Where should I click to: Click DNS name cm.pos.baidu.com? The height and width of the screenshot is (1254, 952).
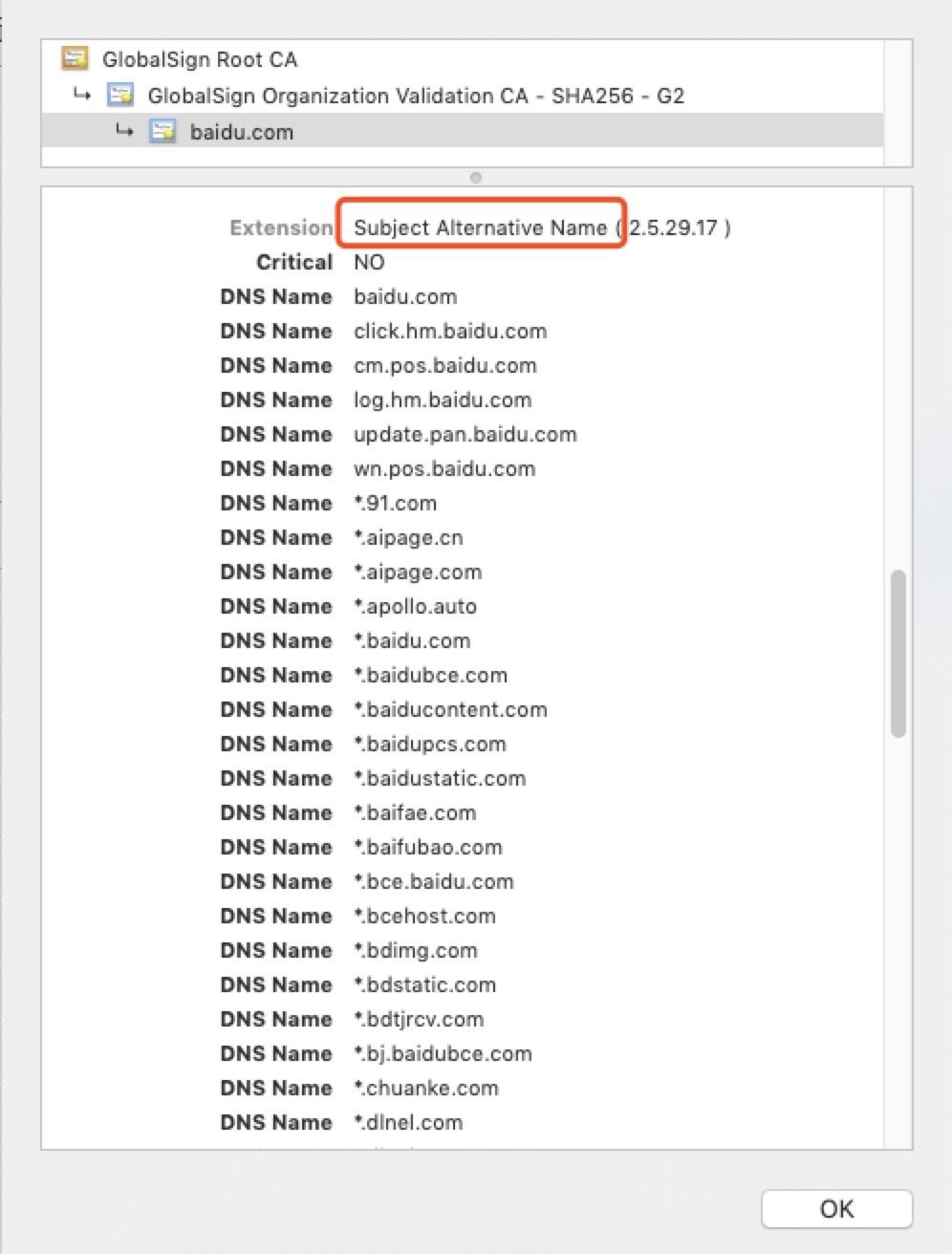pos(445,365)
